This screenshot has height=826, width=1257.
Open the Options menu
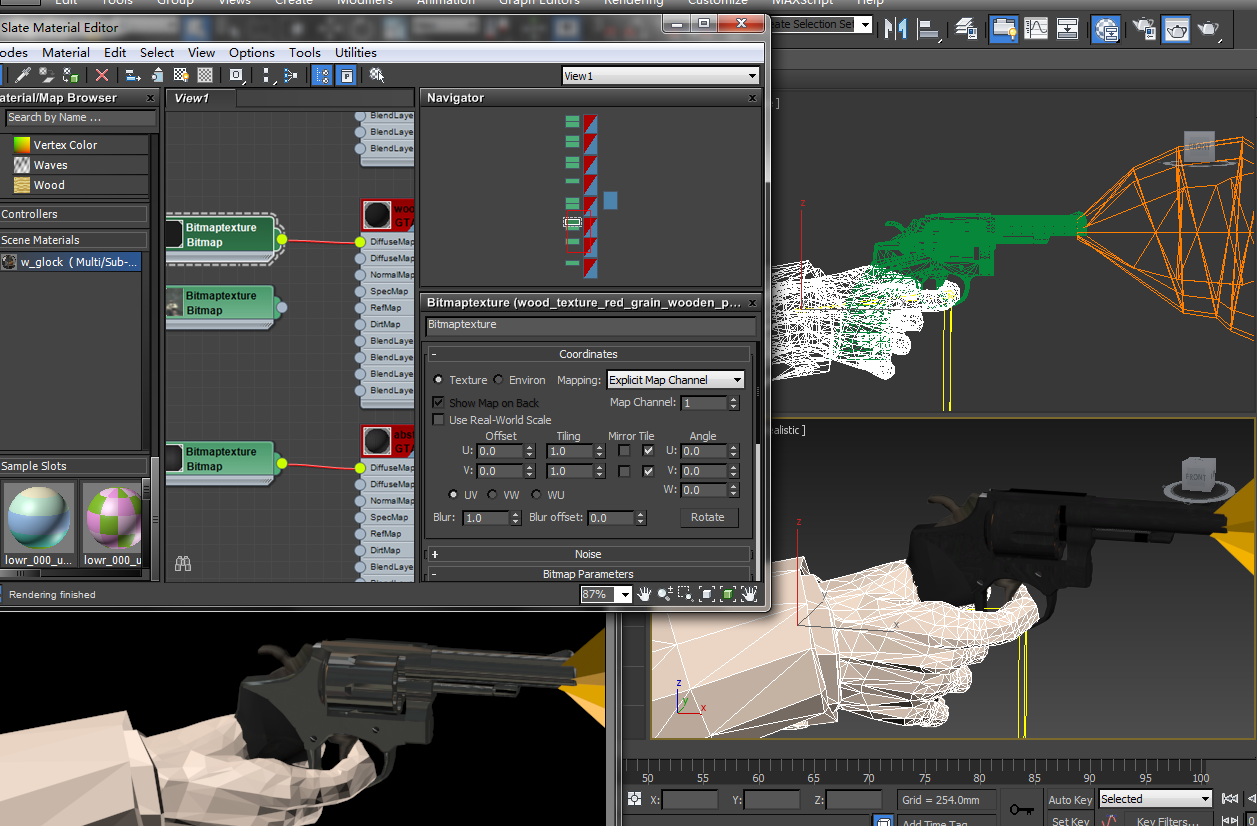[252, 53]
